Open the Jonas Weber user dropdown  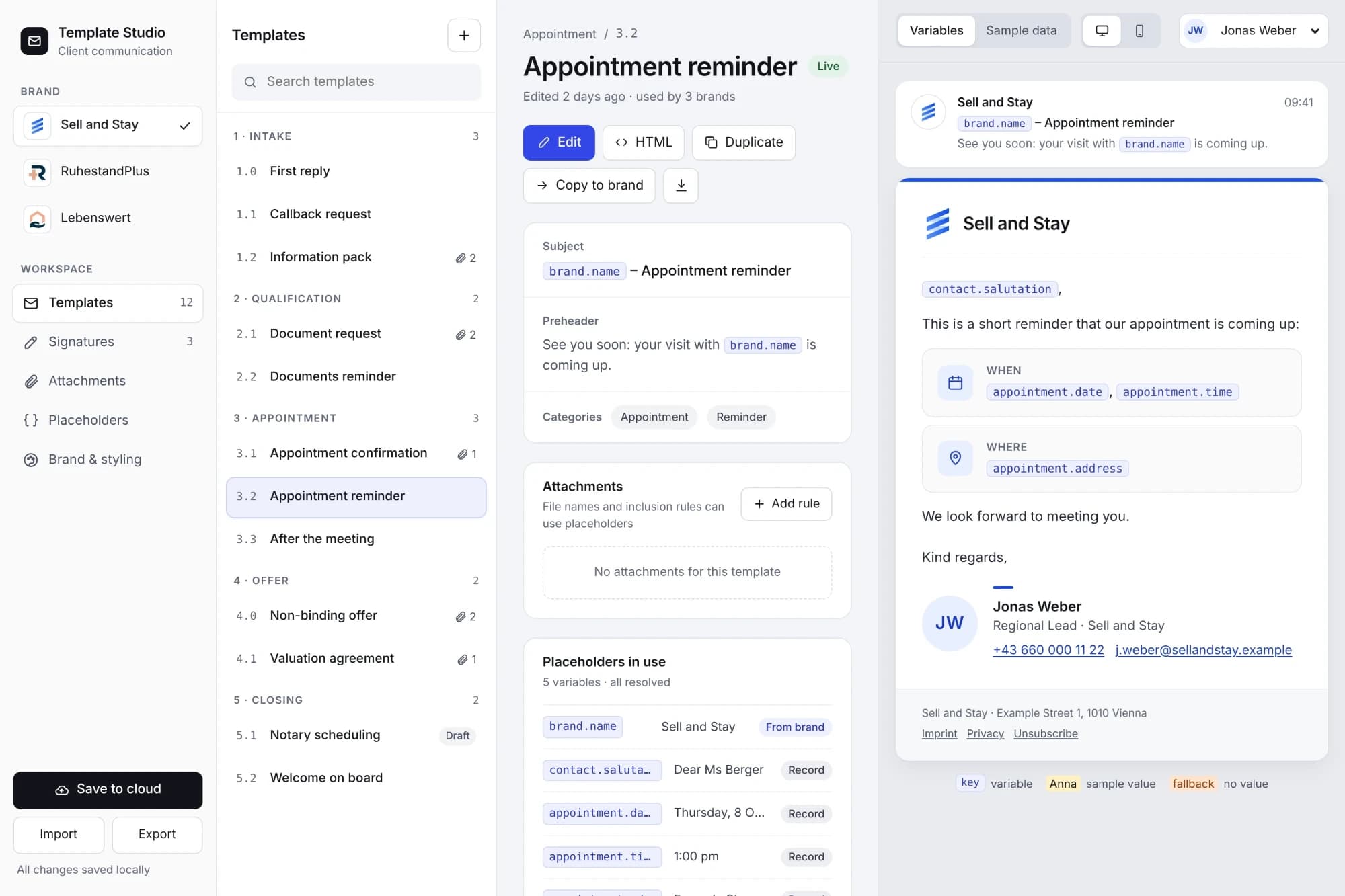[1254, 31]
